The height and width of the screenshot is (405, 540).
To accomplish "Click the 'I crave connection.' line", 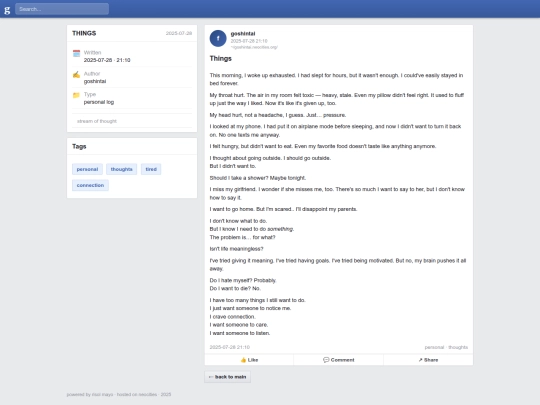I will click(x=232, y=316).
